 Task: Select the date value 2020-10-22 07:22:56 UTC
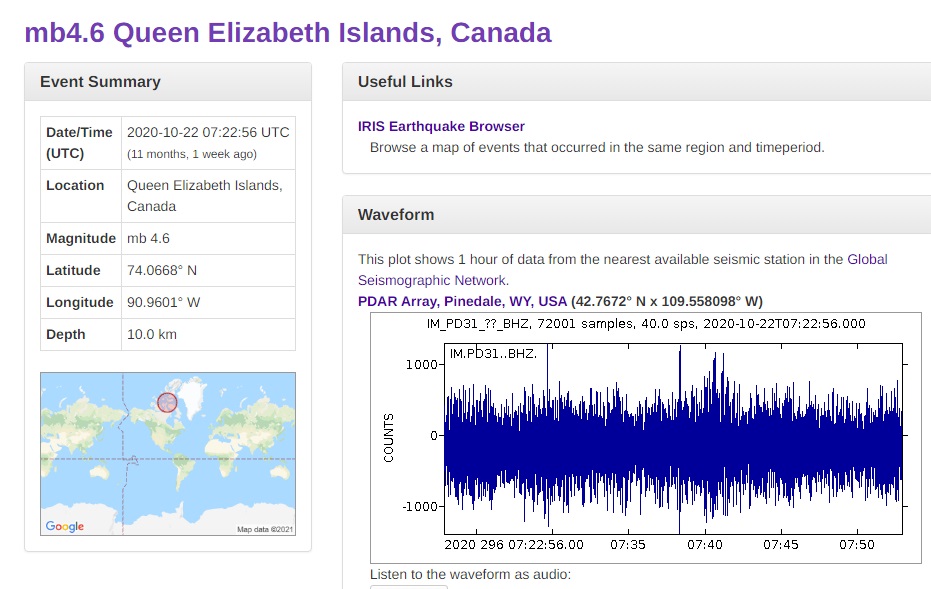click(208, 132)
